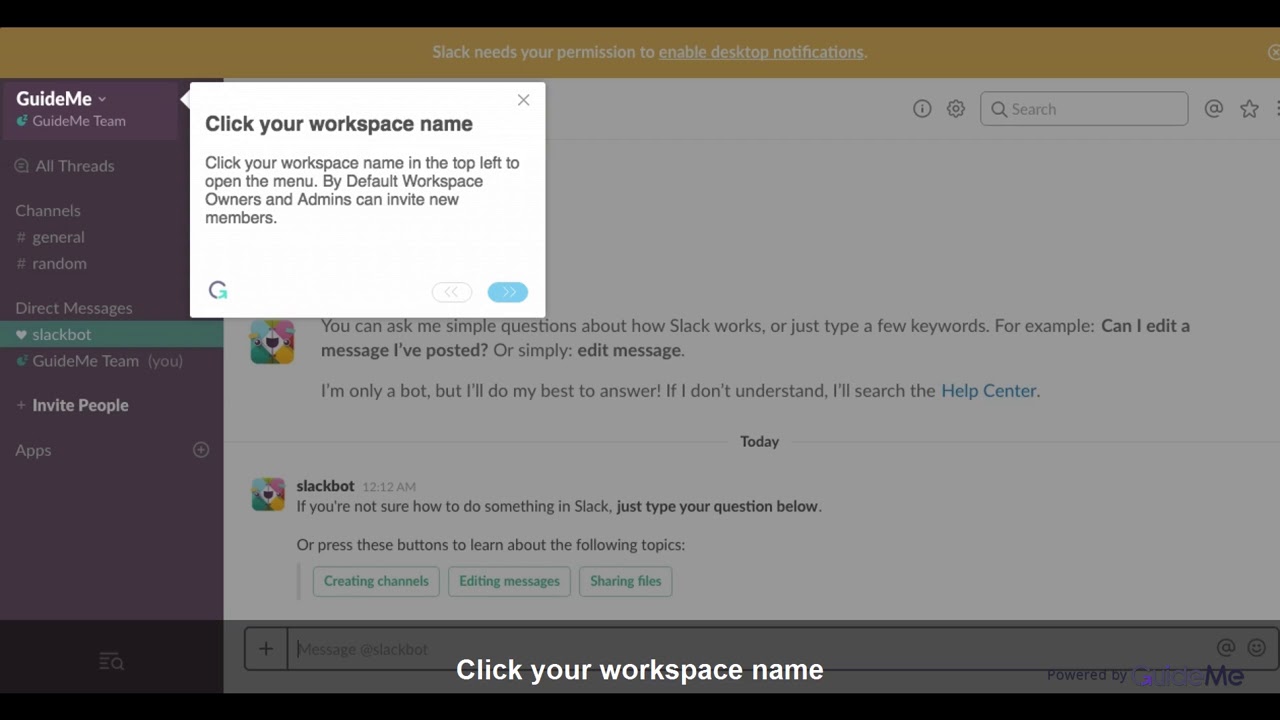Screen dimensions: 1280x720
Task: Click the Direct Messages header
Action: (74, 308)
